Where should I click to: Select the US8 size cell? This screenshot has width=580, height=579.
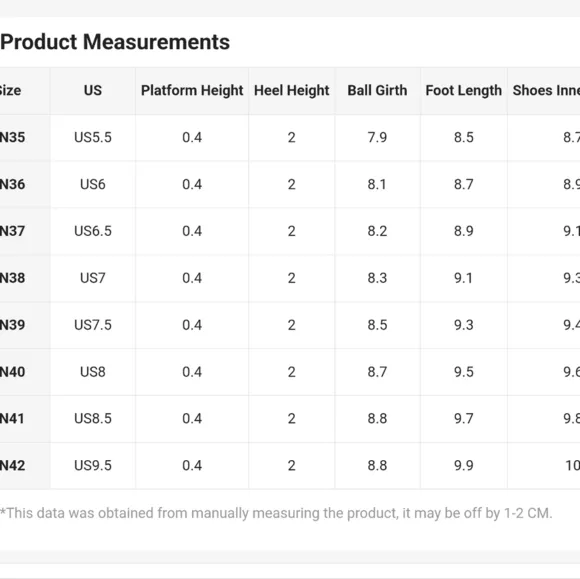click(93, 371)
